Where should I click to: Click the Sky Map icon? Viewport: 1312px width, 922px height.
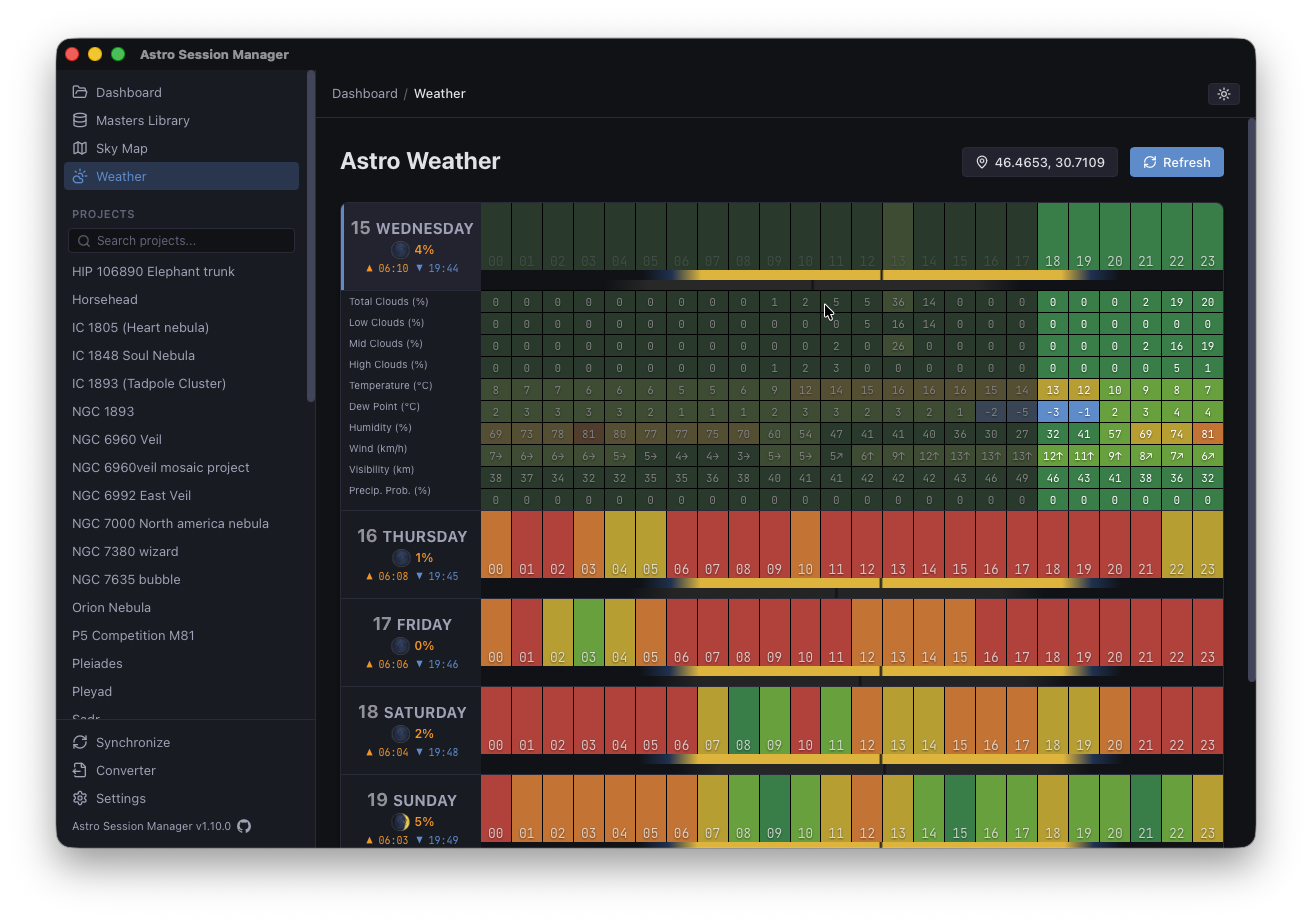pyautogui.click(x=80, y=148)
